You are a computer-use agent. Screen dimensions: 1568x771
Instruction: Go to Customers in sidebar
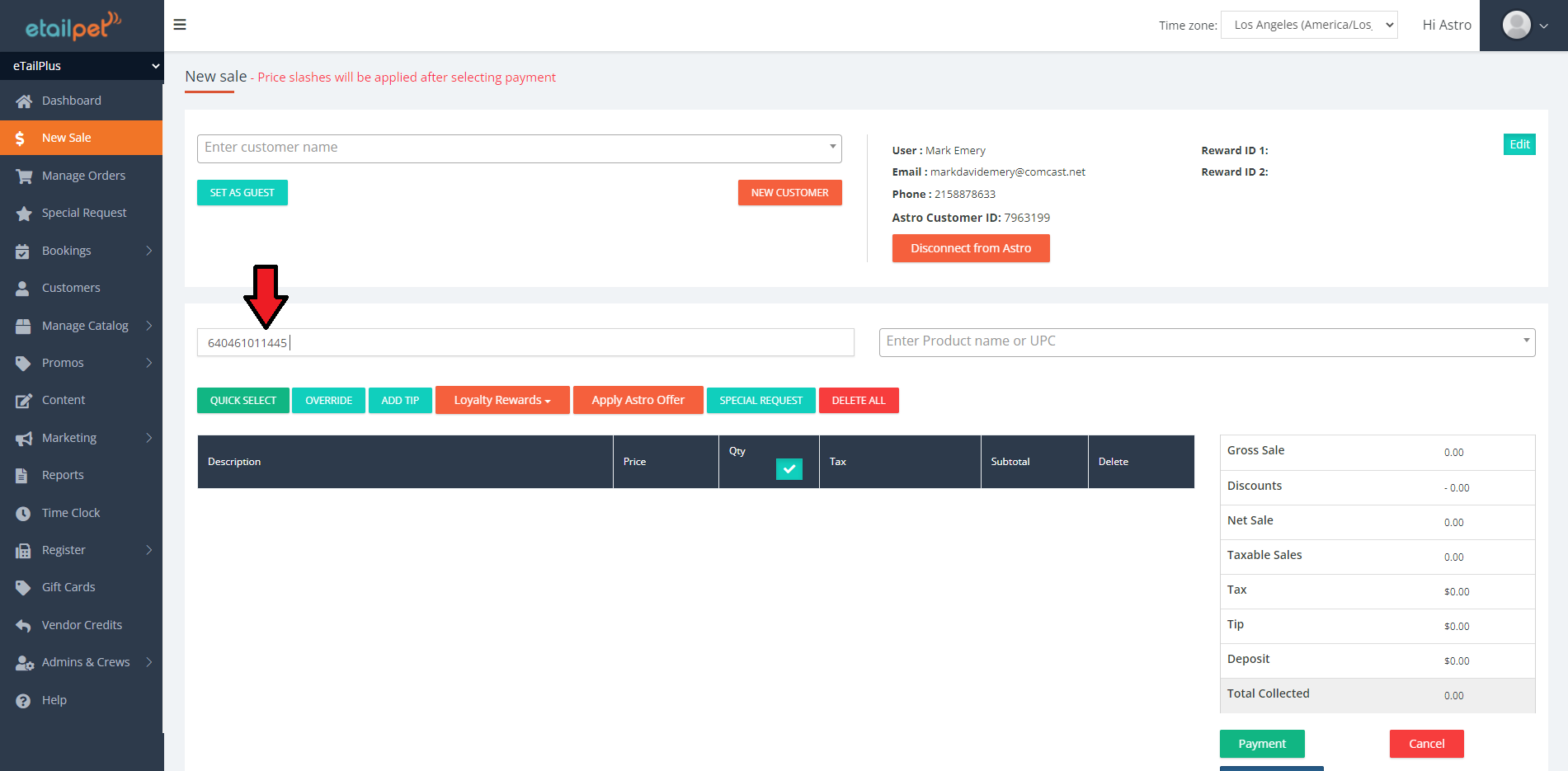click(x=71, y=288)
